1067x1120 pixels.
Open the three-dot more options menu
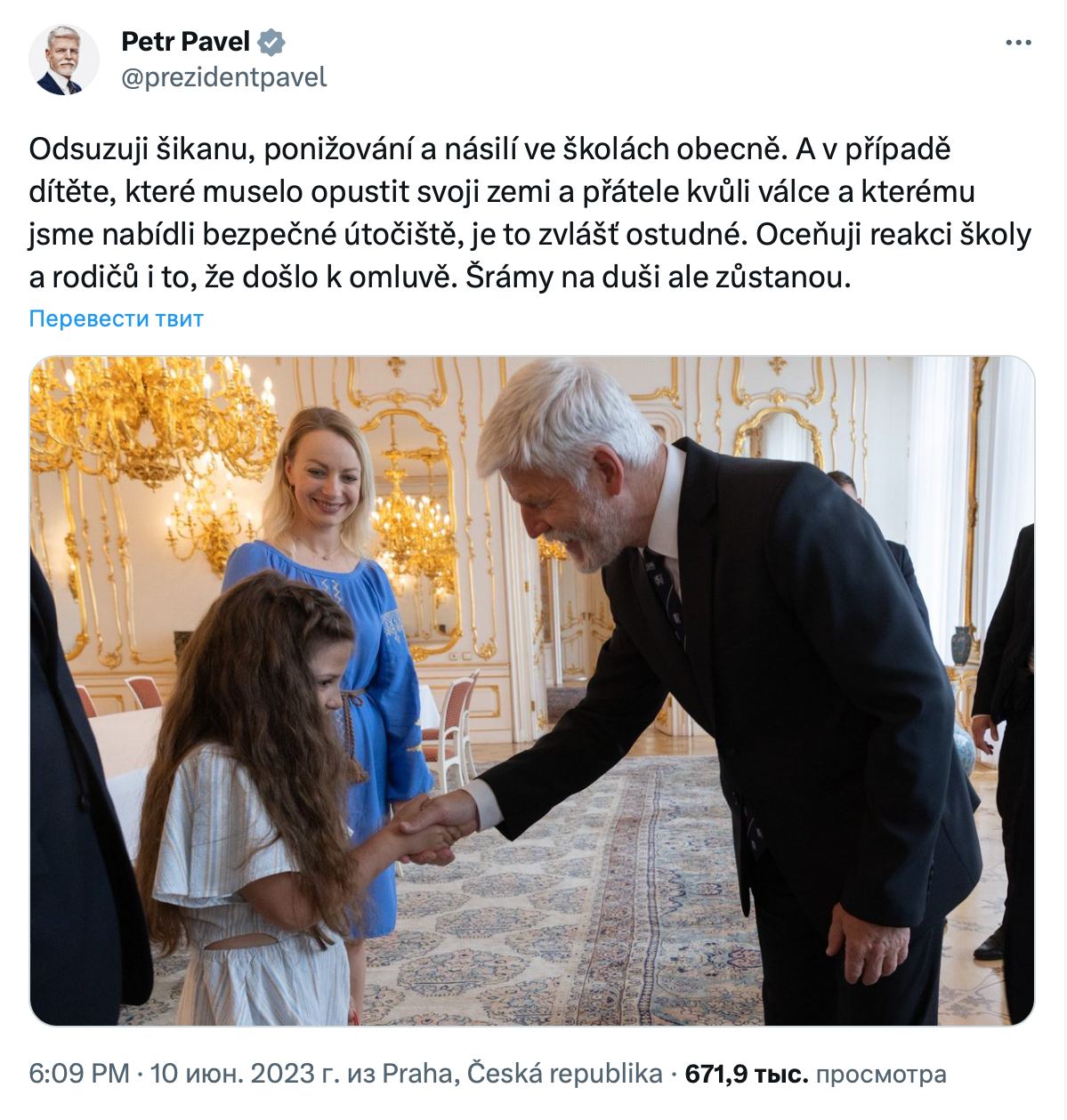point(1019,43)
